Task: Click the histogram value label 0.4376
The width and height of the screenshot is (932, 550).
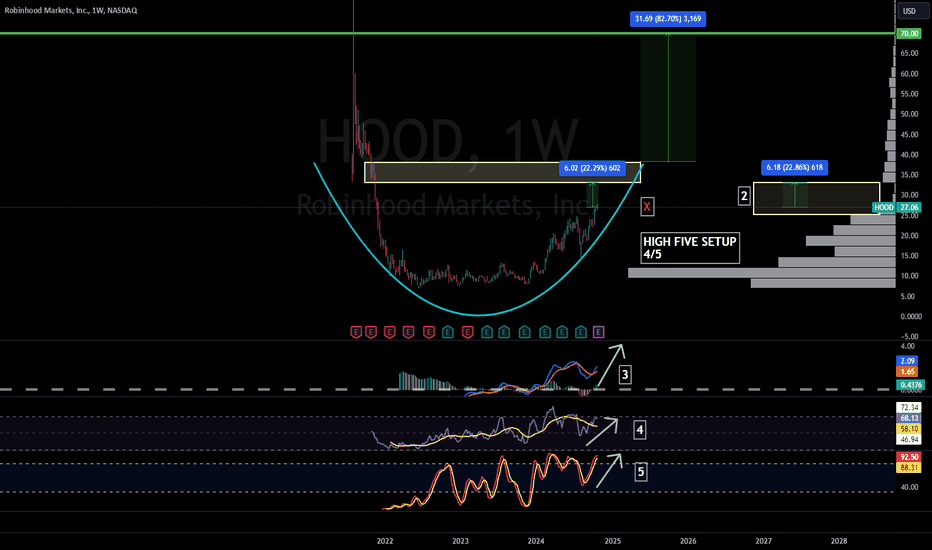Action: click(909, 385)
